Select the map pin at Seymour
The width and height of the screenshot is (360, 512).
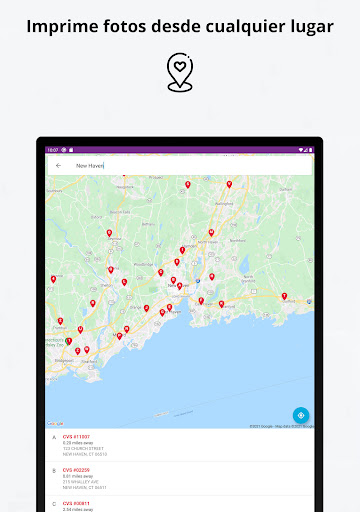(109, 233)
